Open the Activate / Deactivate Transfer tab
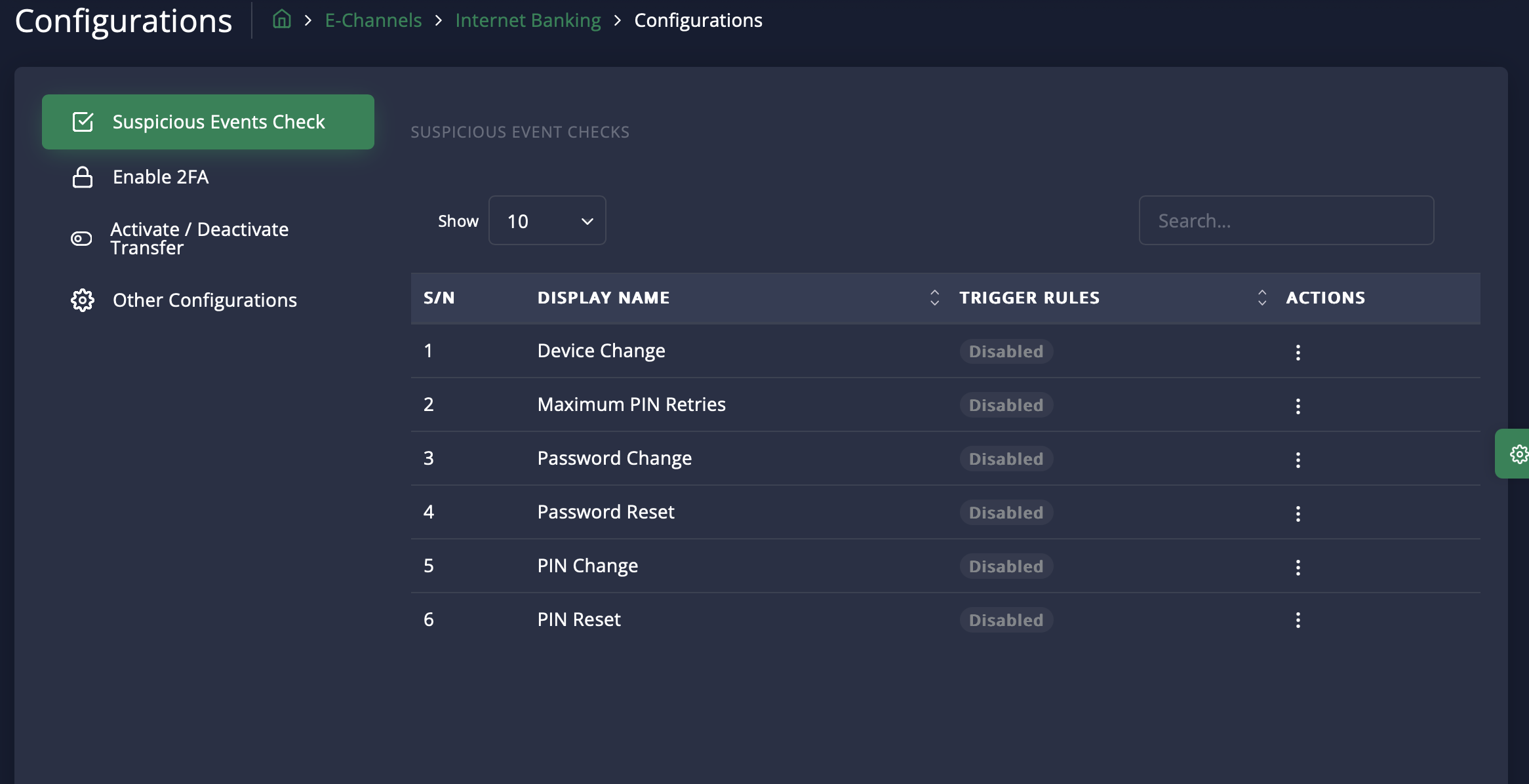 click(199, 239)
